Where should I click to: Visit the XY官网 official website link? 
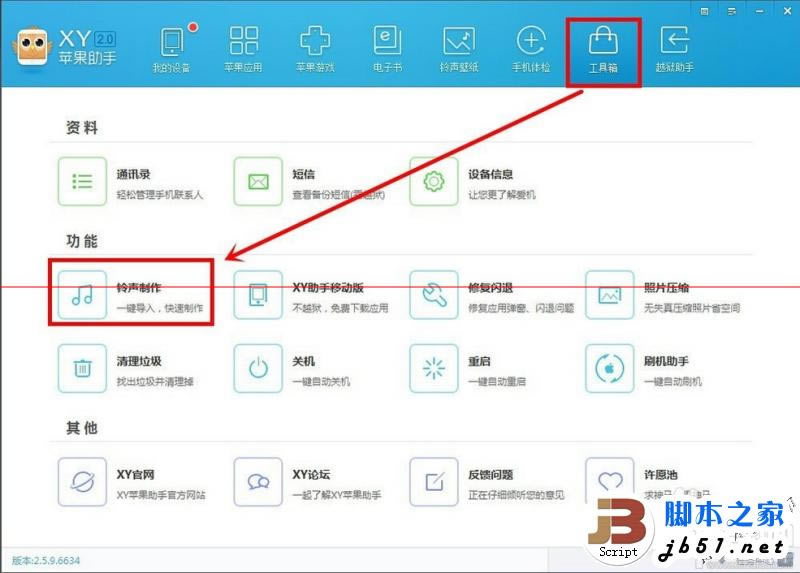coord(82,482)
